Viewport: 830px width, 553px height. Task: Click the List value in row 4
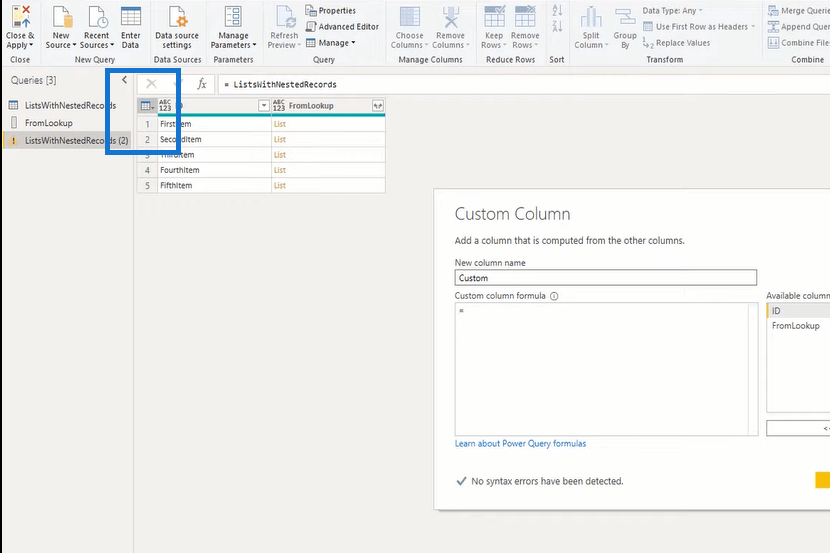pos(280,170)
